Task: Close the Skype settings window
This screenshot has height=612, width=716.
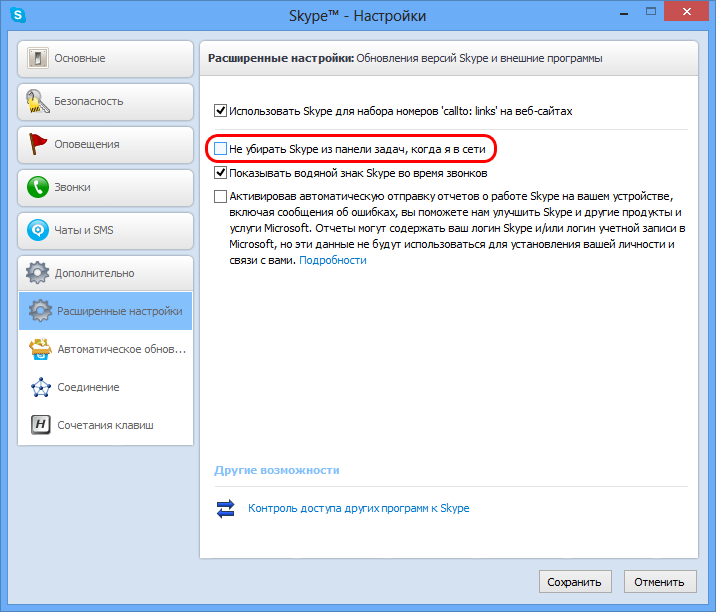Action: pyautogui.click(x=686, y=12)
